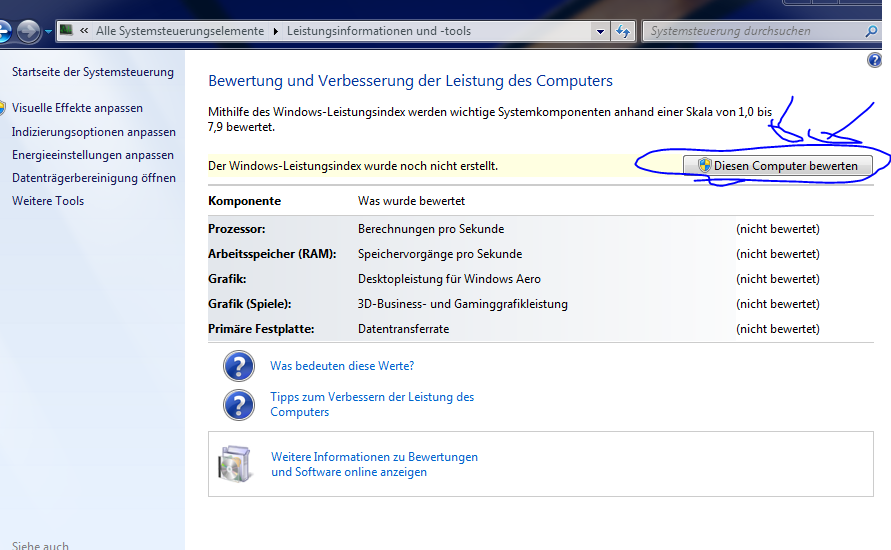The image size is (891, 550).
Task: Open Indizierungsoptionen anpassen
Action: [x=94, y=132]
